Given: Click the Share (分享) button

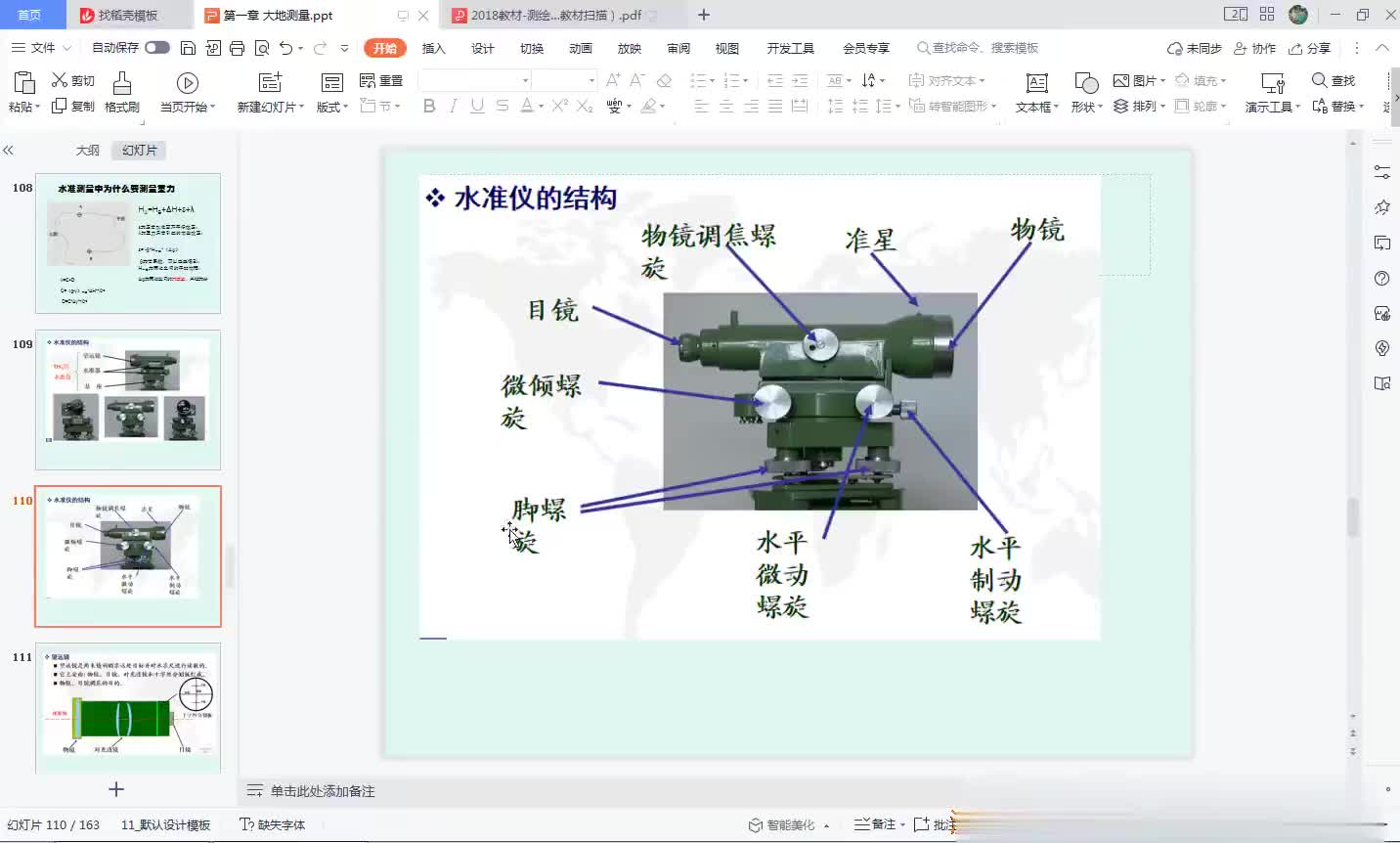Looking at the screenshot, I should [1310, 48].
